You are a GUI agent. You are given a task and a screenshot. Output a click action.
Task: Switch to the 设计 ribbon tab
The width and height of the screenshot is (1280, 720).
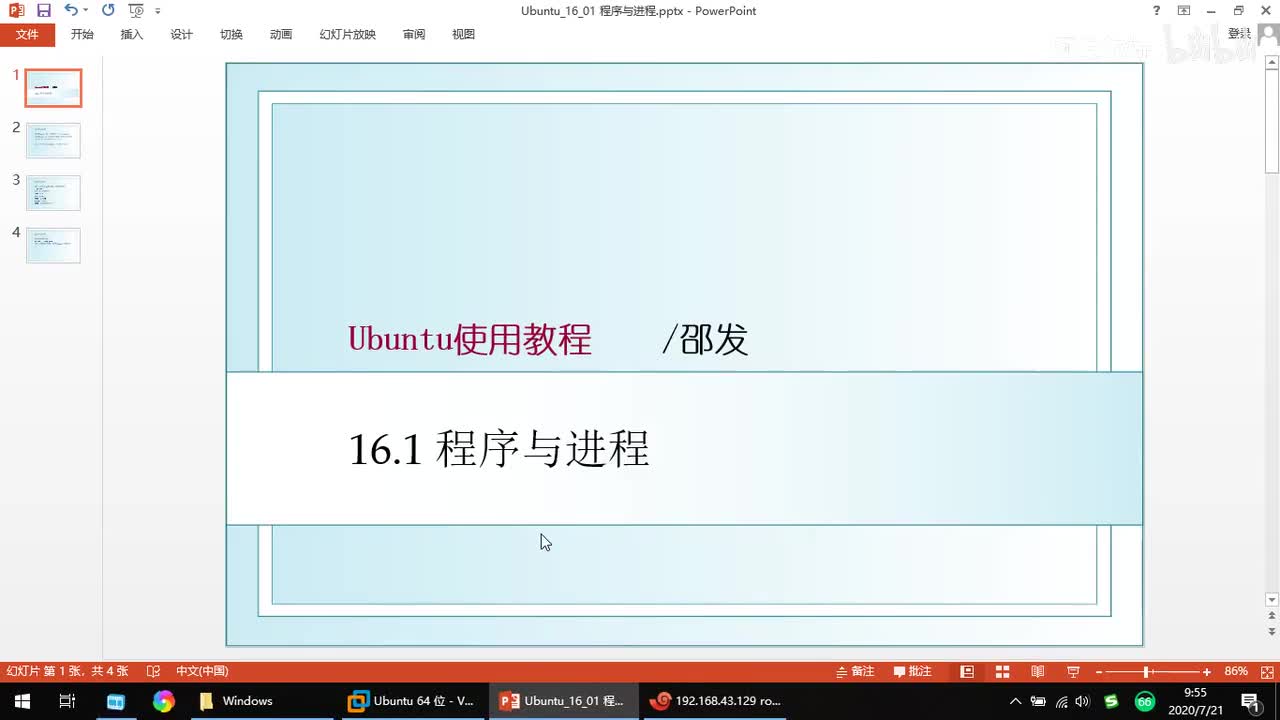pos(181,34)
